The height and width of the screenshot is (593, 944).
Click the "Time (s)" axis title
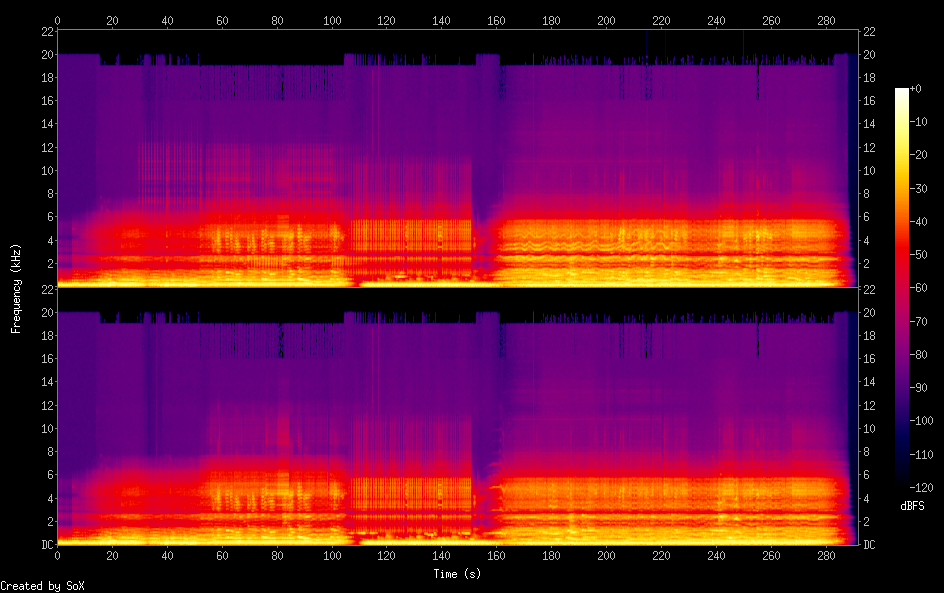(457, 574)
